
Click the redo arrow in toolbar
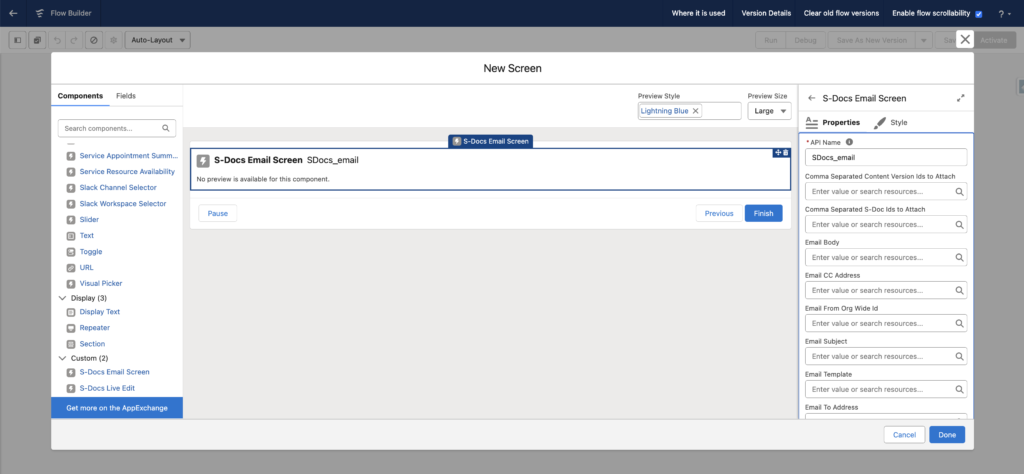coord(73,40)
